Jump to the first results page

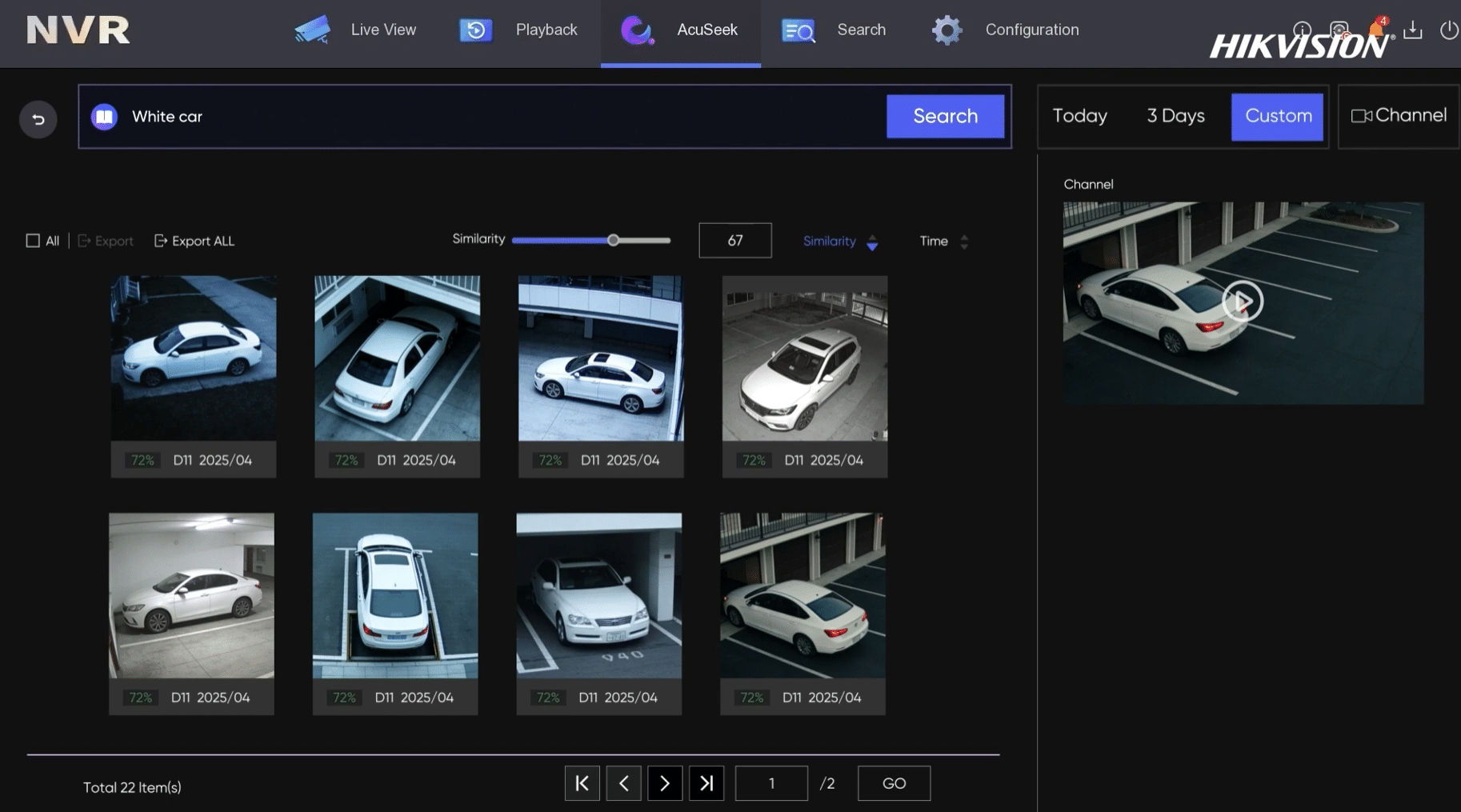tap(582, 783)
